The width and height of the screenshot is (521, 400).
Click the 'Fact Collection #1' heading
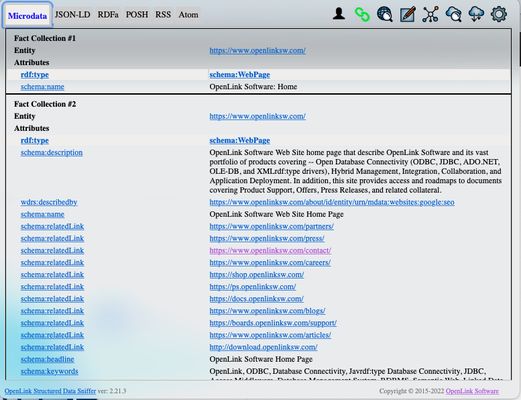coord(45,38)
